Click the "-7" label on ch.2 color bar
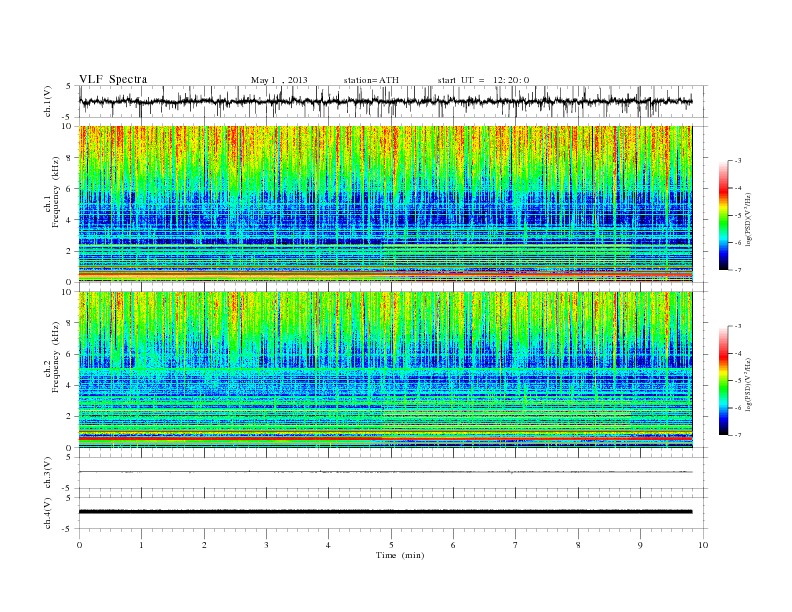Screen dimensions: 792x612 (738, 435)
